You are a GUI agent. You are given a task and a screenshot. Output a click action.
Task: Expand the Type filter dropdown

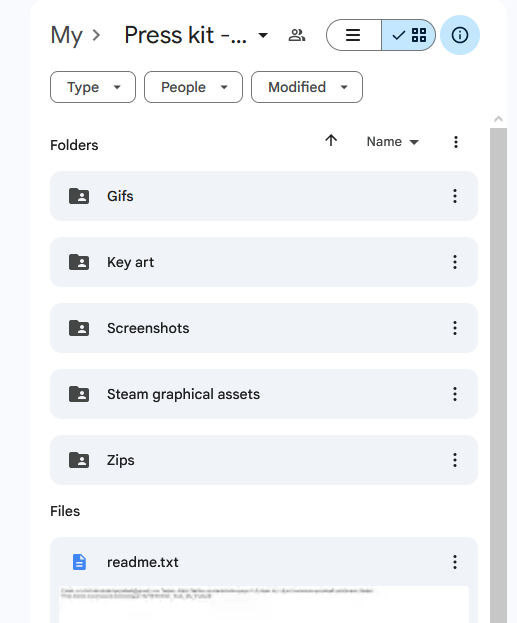(93, 87)
